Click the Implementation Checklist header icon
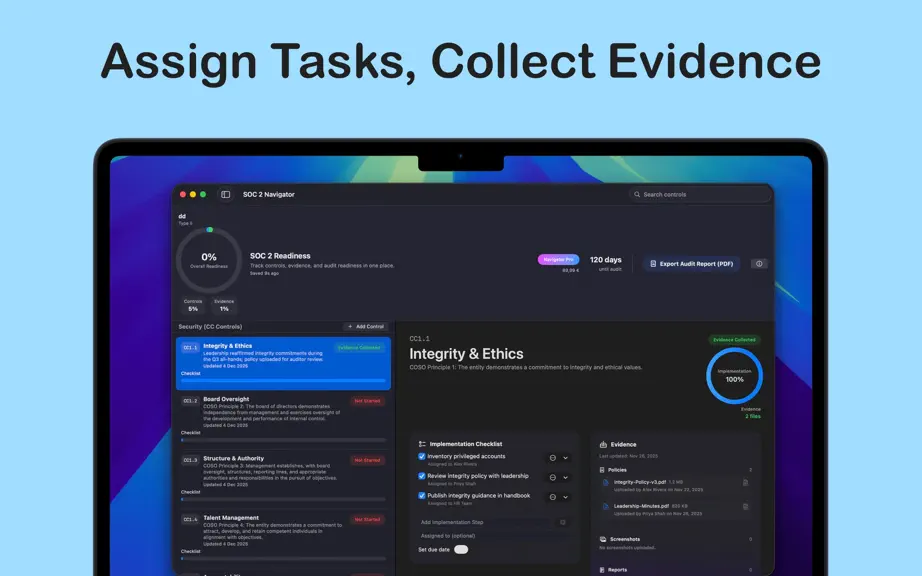The height and width of the screenshot is (576, 922). (422, 444)
